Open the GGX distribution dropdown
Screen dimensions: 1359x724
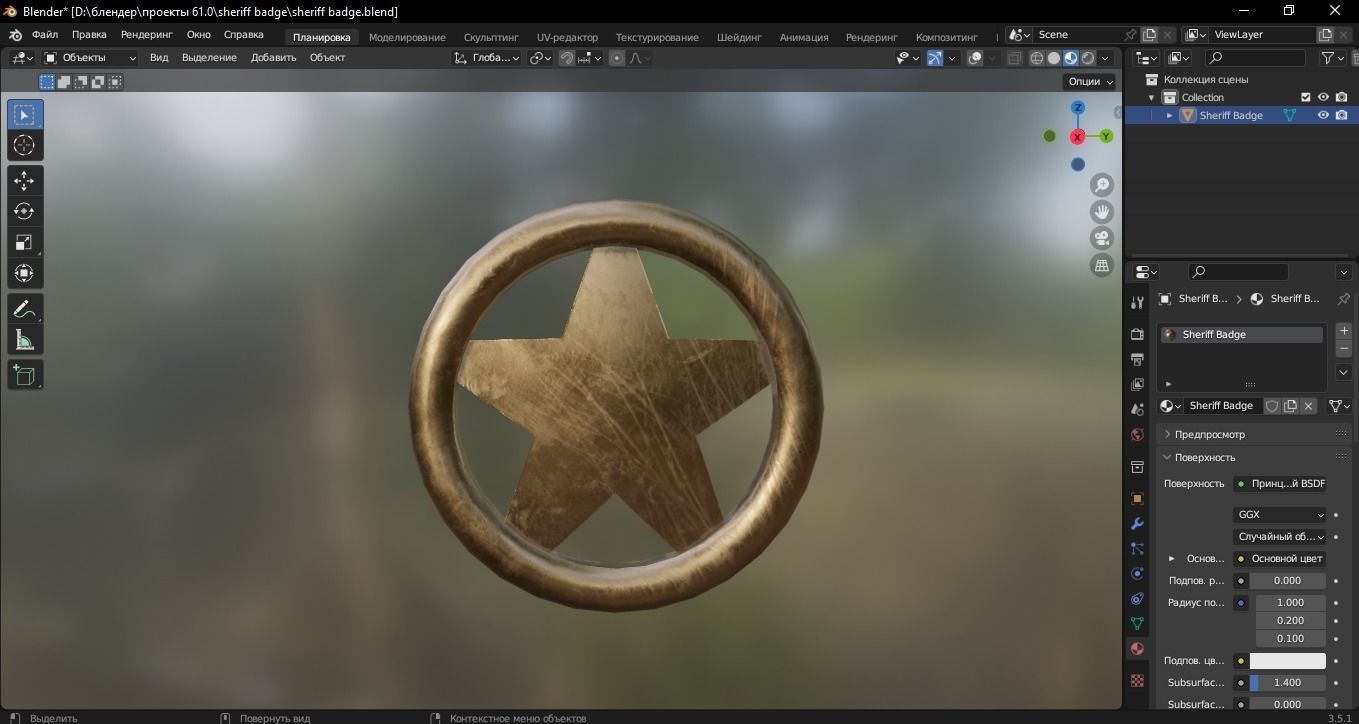(x=1280, y=515)
